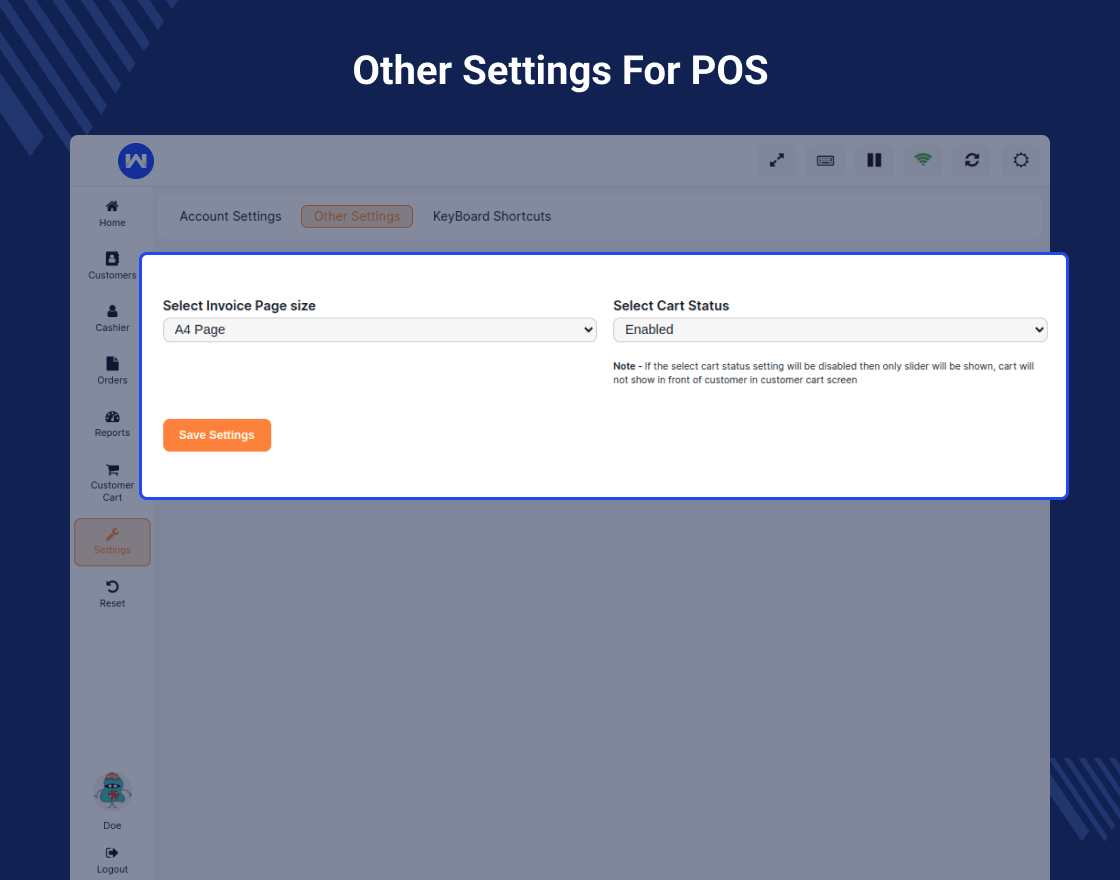Open the Select Cart Status dropdown

[x=830, y=329]
